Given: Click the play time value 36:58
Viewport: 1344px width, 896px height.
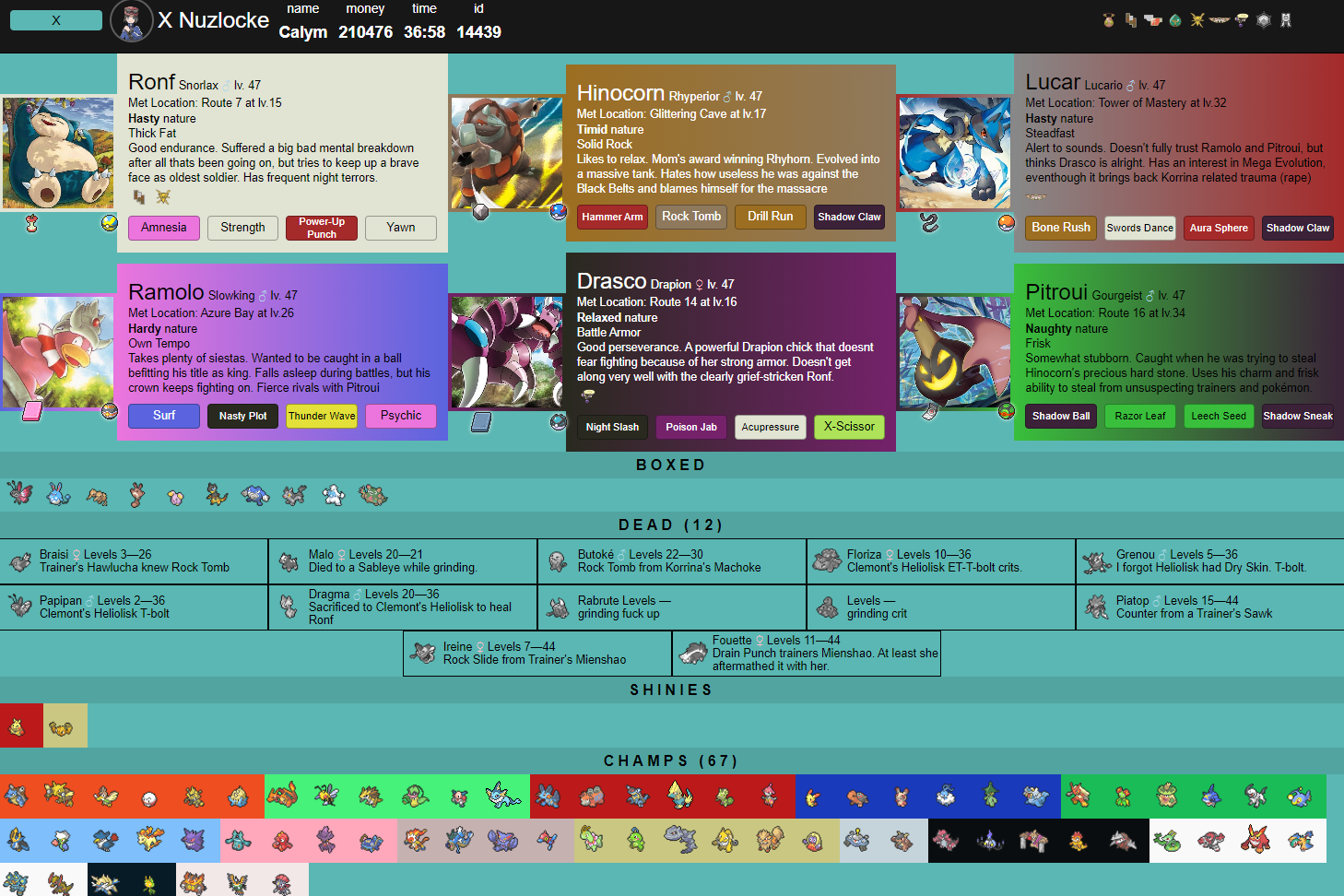Looking at the screenshot, I should pyautogui.click(x=424, y=32).
